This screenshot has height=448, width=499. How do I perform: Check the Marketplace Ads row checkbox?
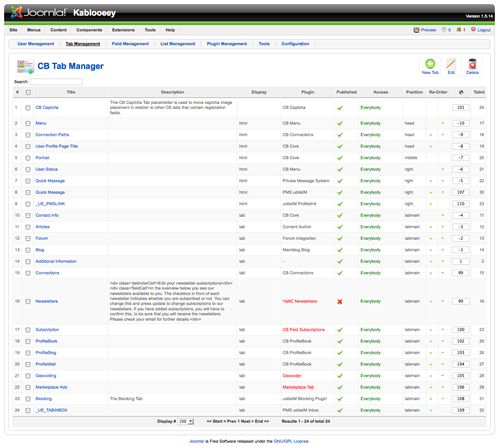28,387
